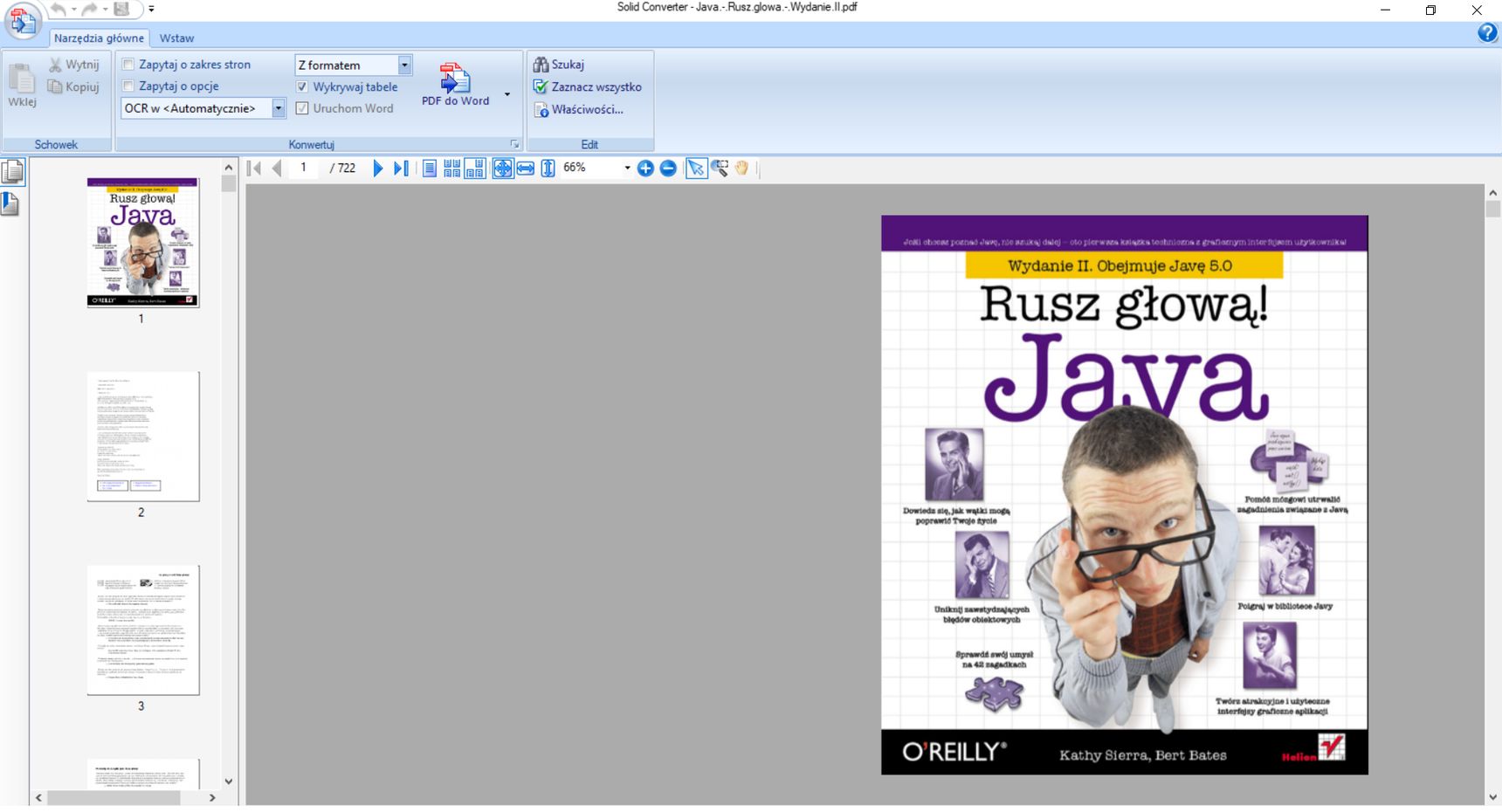The image size is (1502, 812).
Task: Click thumbnails panel horizontal scrollbar right arrow
Action: click(211, 797)
